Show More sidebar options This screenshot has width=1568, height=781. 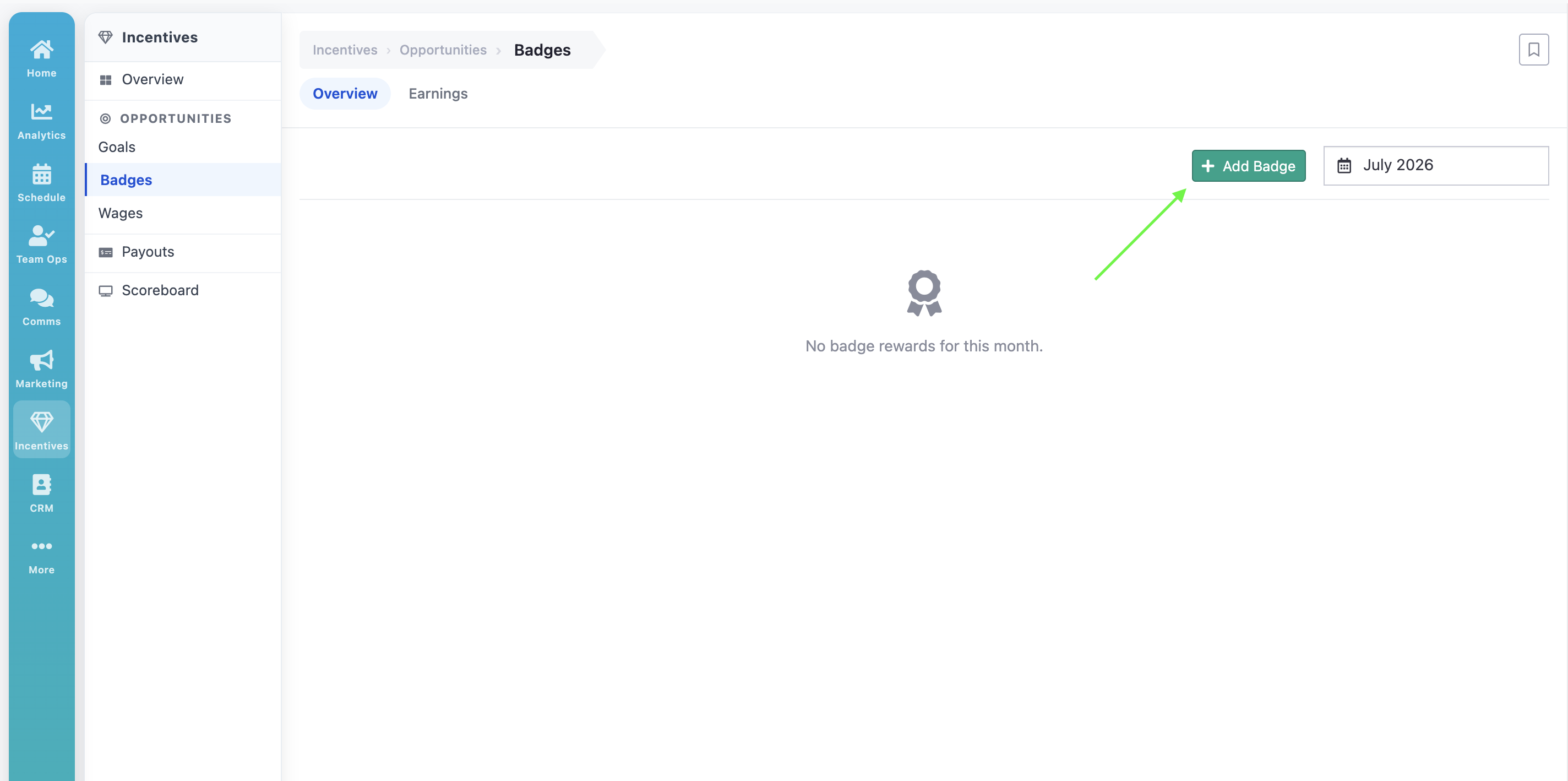tap(41, 557)
